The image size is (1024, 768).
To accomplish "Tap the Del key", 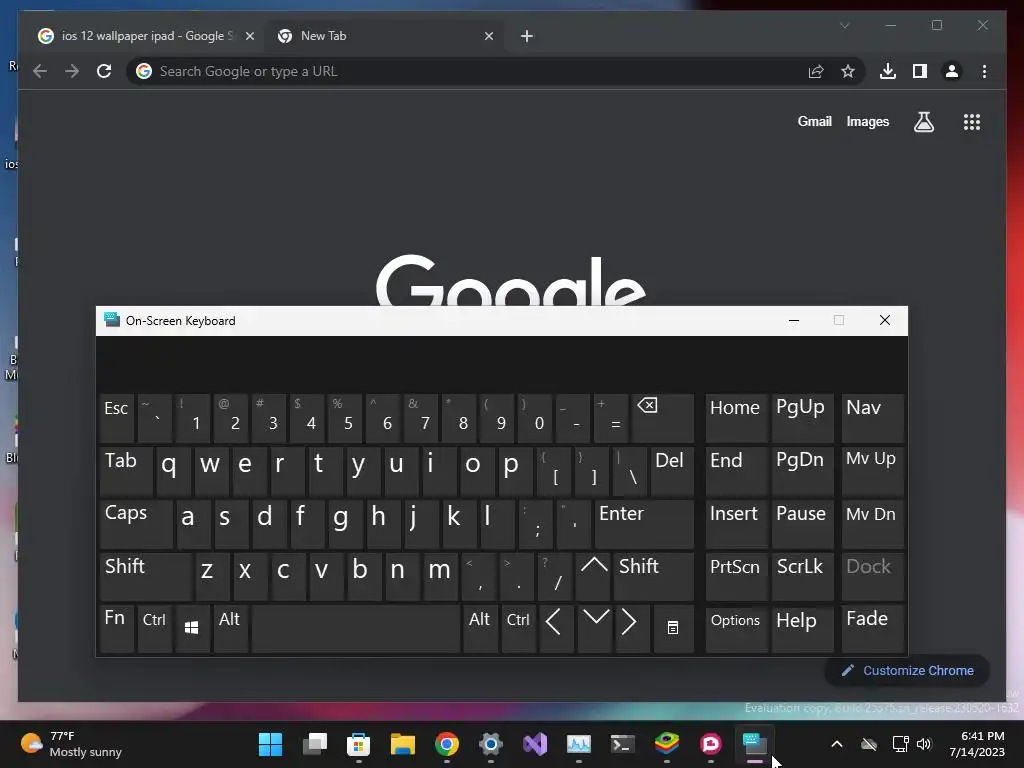I will tap(672, 470).
